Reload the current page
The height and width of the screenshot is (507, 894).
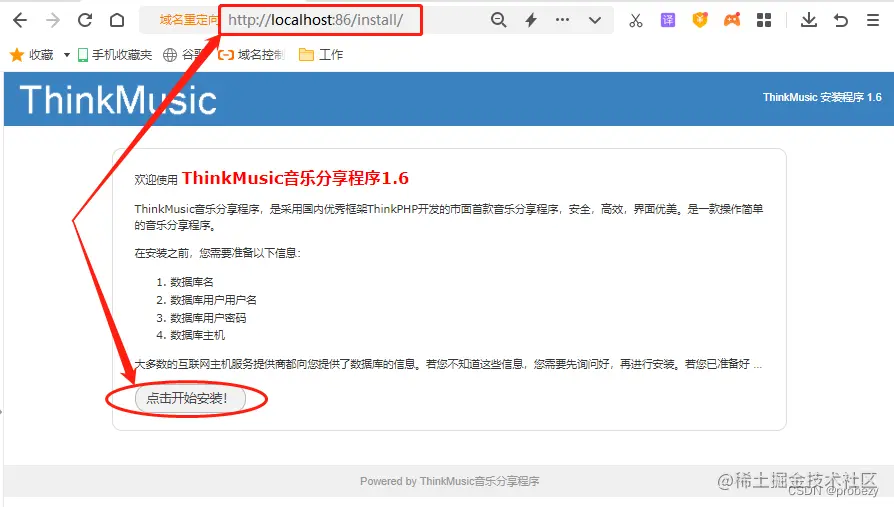point(85,21)
